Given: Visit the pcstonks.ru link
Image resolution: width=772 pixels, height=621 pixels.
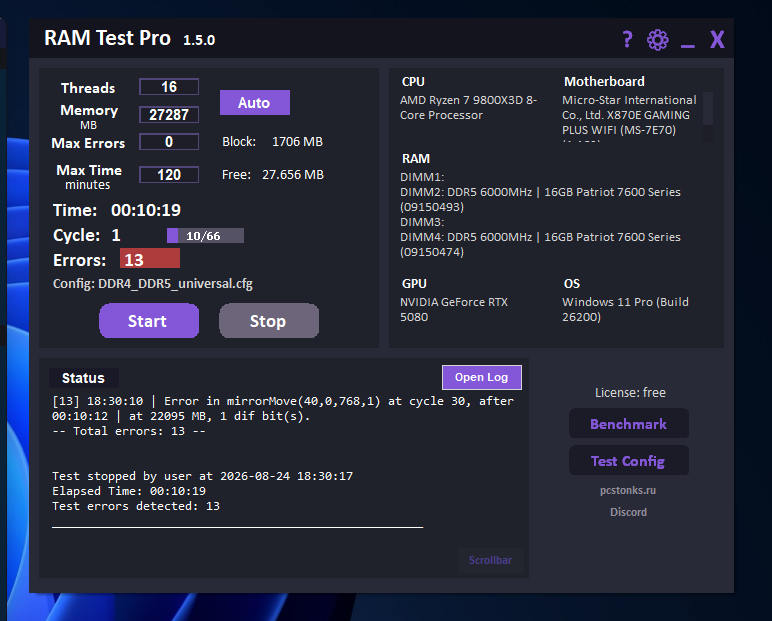Looking at the screenshot, I should (x=628, y=490).
